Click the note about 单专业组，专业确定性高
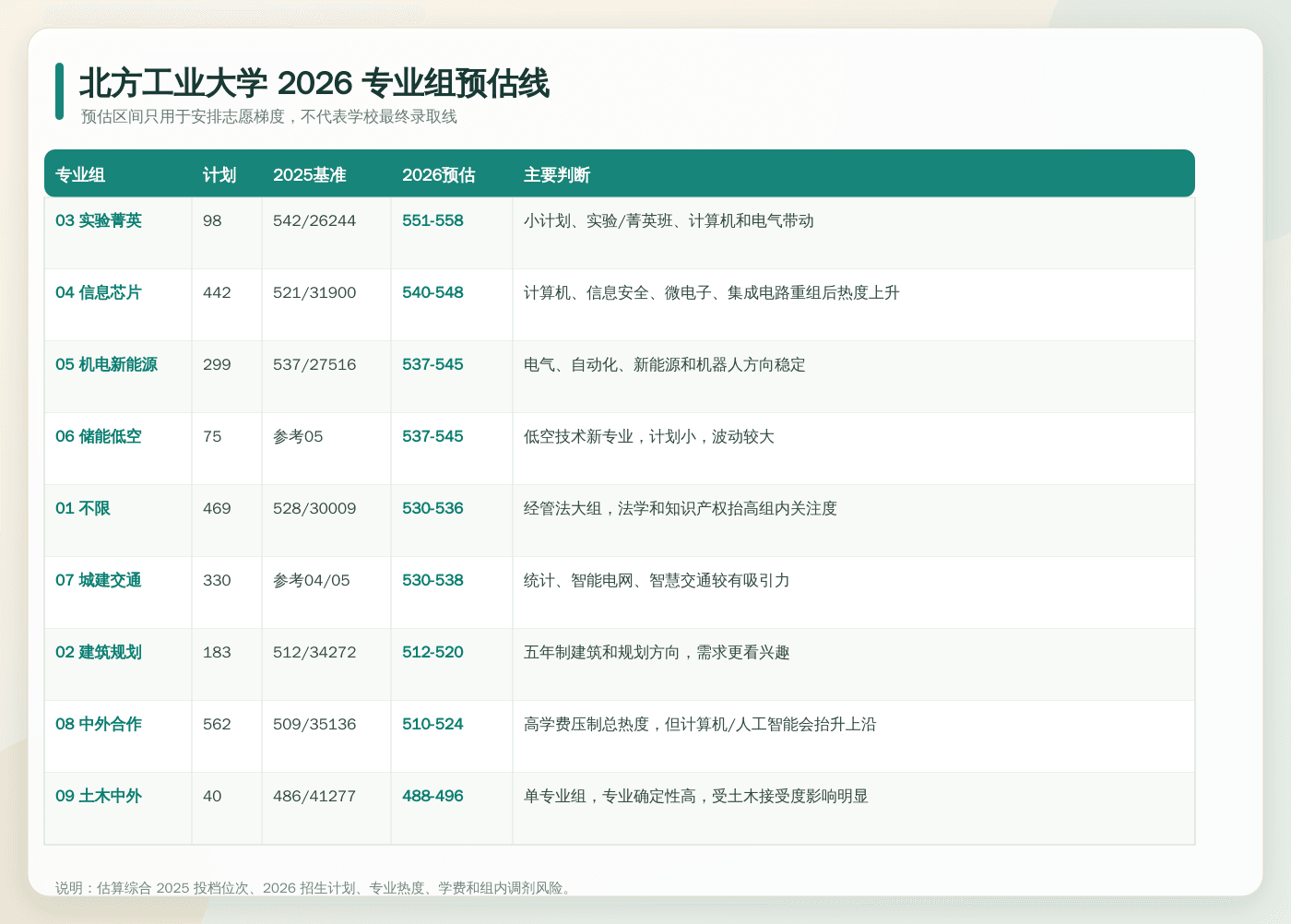The width and height of the screenshot is (1291, 924). click(x=696, y=796)
